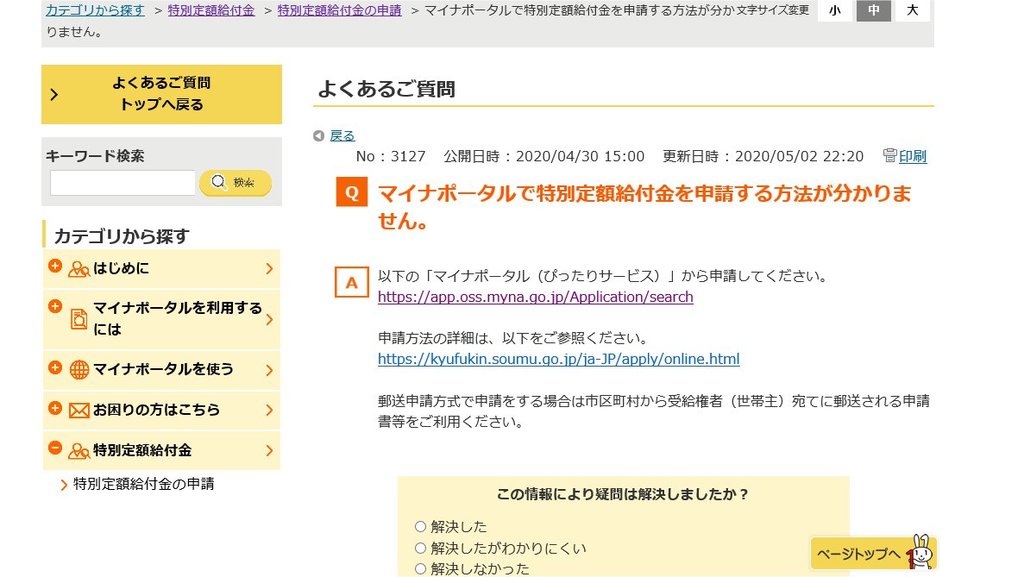Image resolution: width=1024 pixels, height=577 pixels.
Task: Open the app.oss.myna.go.jp Application search link
Action: tap(536, 297)
